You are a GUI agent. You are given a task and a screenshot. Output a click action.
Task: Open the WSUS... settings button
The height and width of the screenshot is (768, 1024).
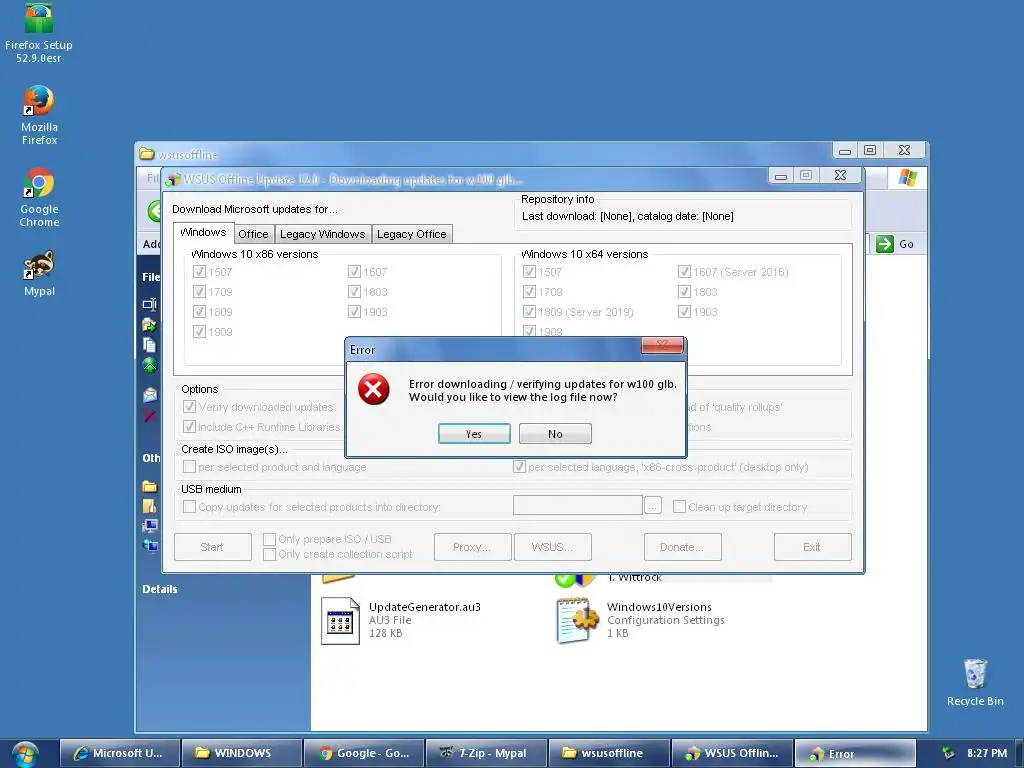(552, 547)
